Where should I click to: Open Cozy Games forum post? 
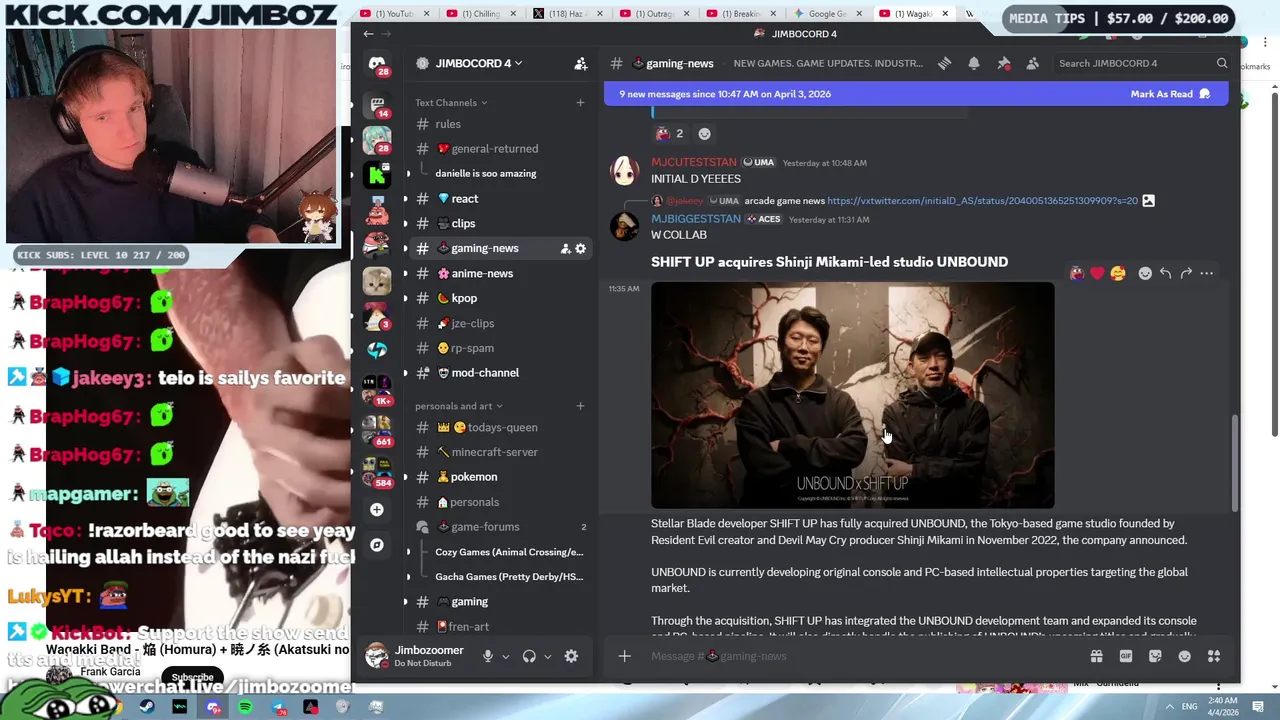[x=509, y=552]
